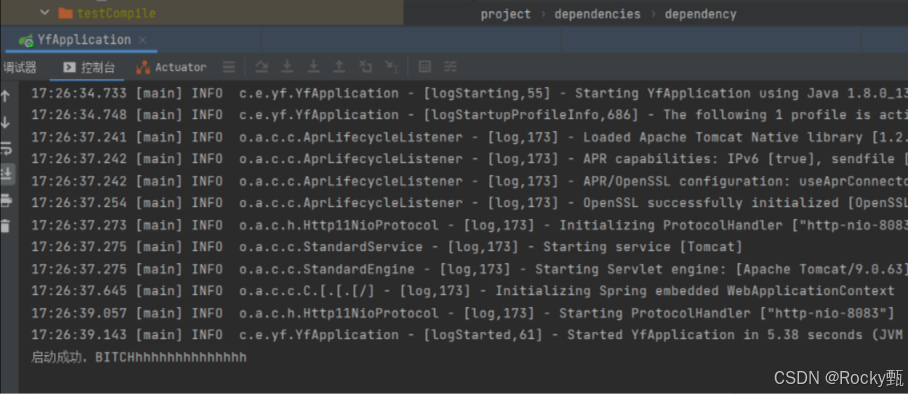The width and height of the screenshot is (908, 394).
Task: Click the dependency breadcrumb
Action: point(701,14)
